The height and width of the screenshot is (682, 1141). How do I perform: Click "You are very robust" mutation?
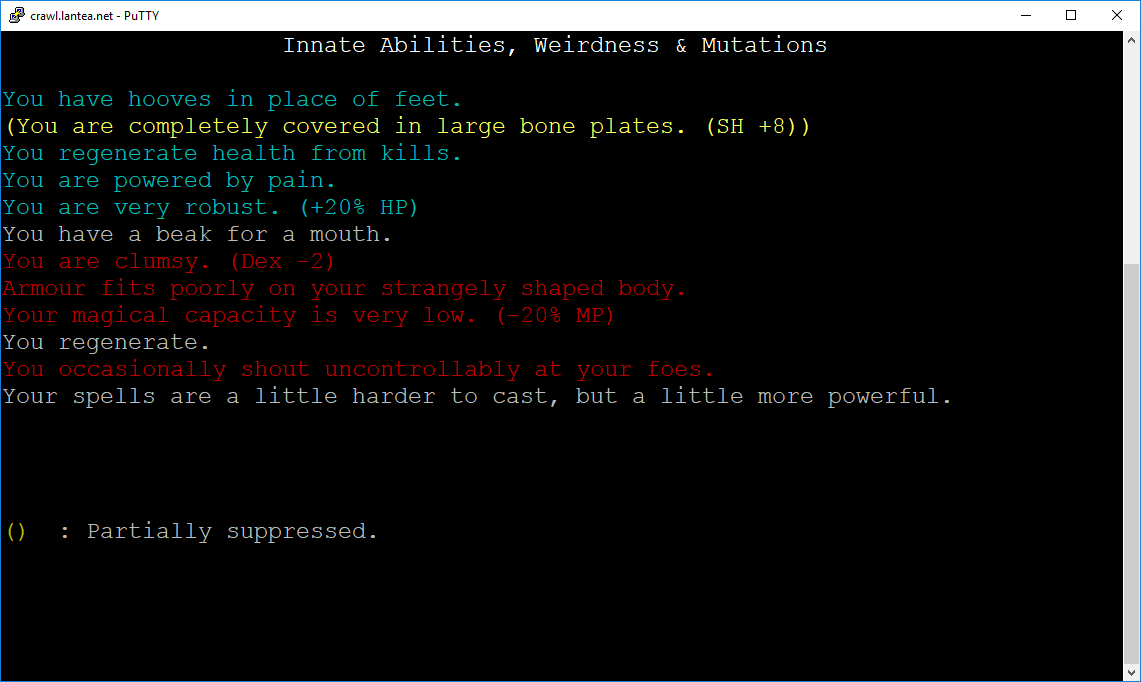click(x=210, y=207)
